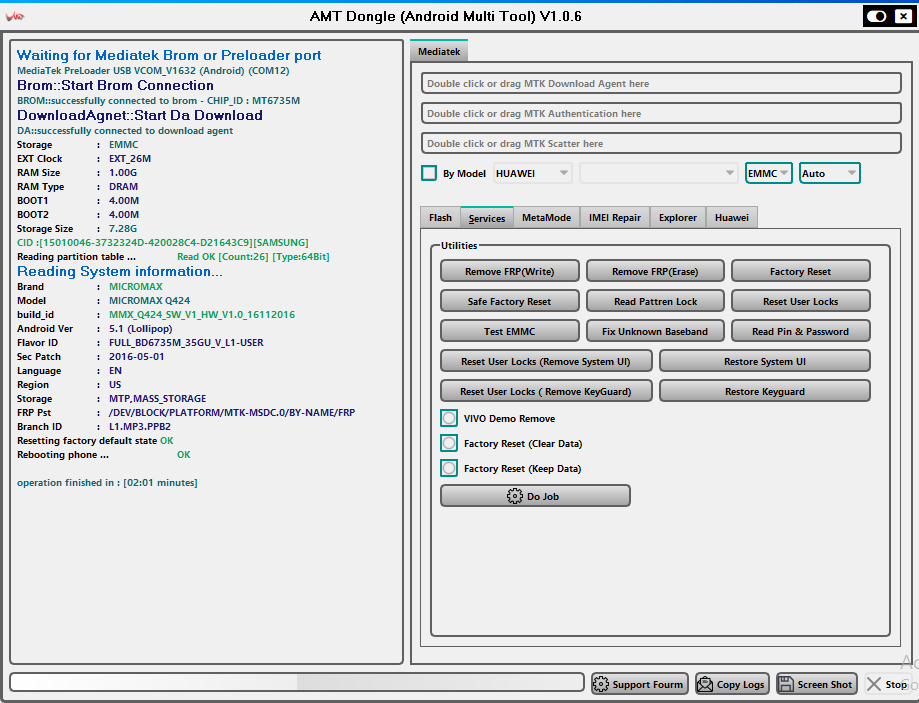Image resolution: width=919 pixels, height=703 pixels.
Task: Open the empty model dropdown
Action: click(x=658, y=173)
